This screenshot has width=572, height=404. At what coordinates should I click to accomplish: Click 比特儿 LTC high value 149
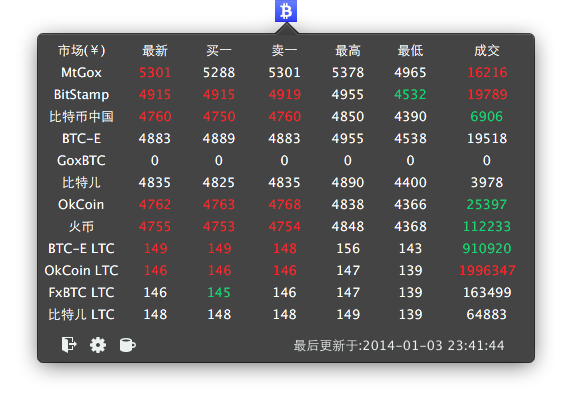tap(348, 314)
